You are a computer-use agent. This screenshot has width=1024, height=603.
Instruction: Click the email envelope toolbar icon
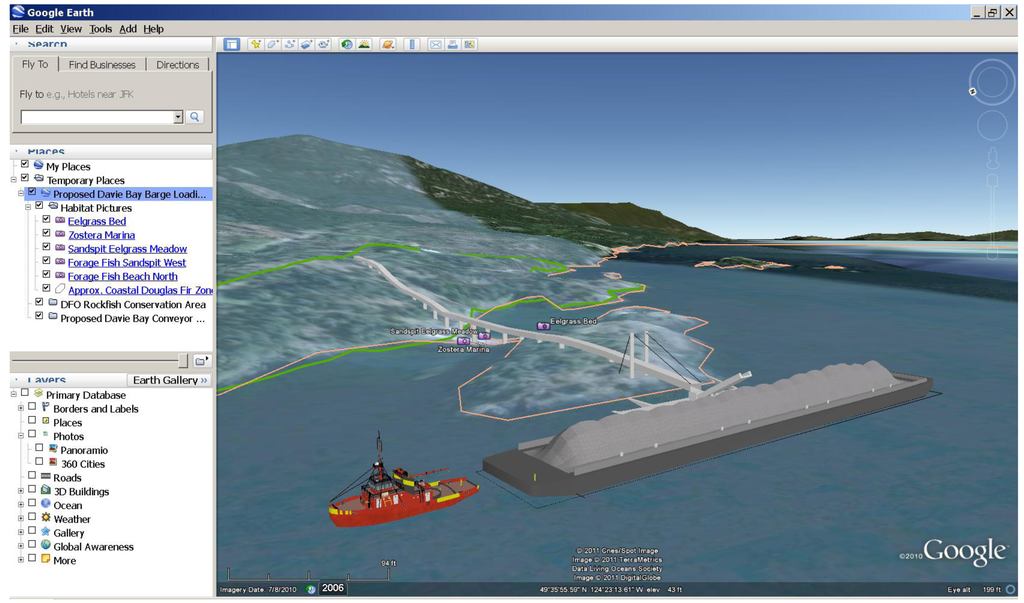click(435, 44)
